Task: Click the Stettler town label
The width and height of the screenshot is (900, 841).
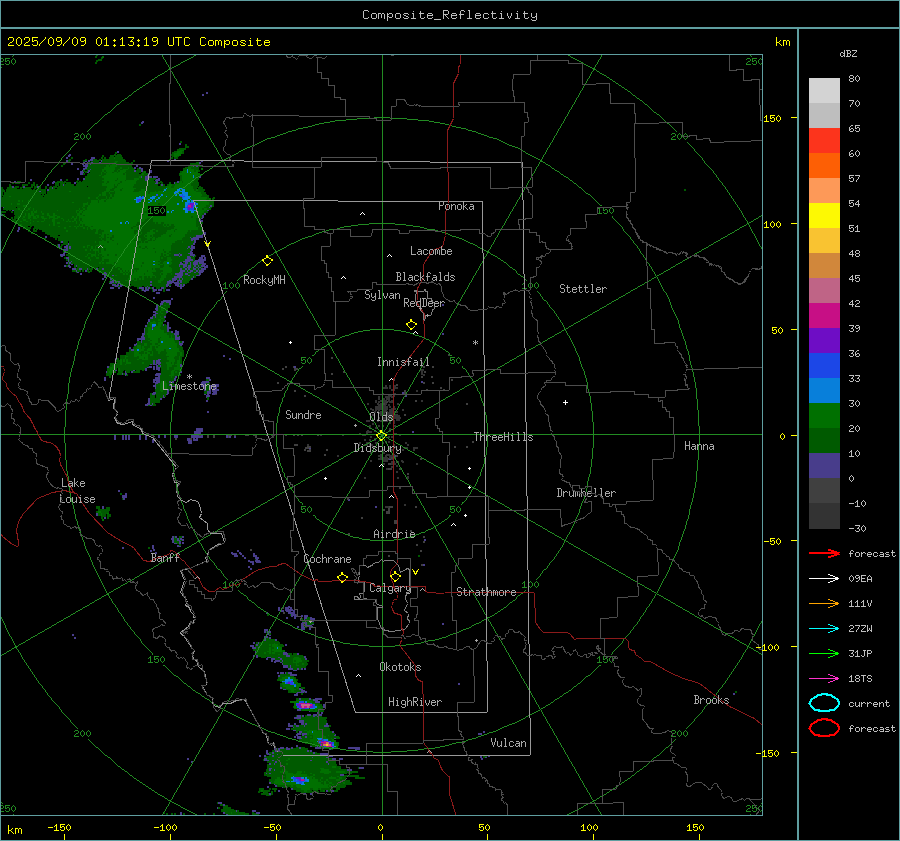Action: click(x=583, y=289)
